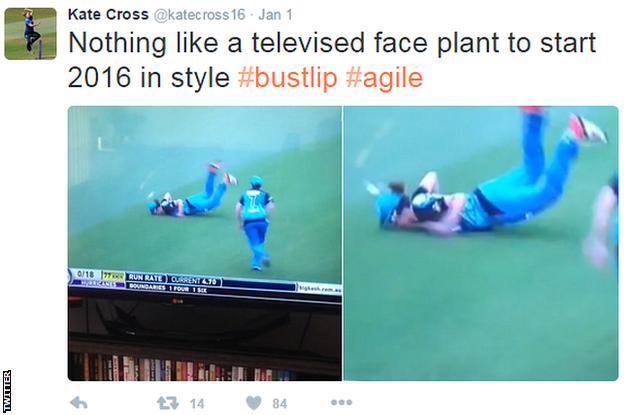Click the reply arrow icon
The height and width of the screenshot is (415, 624).
pos(78,403)
